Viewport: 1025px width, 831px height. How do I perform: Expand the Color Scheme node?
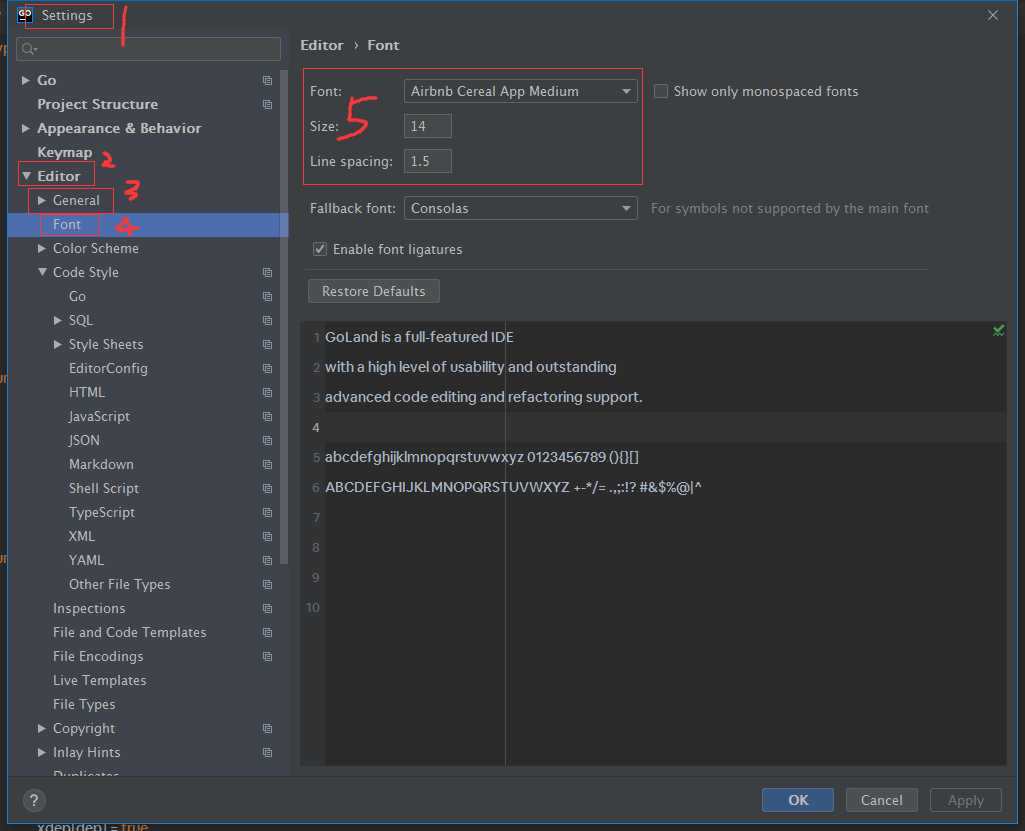[42, 248]
